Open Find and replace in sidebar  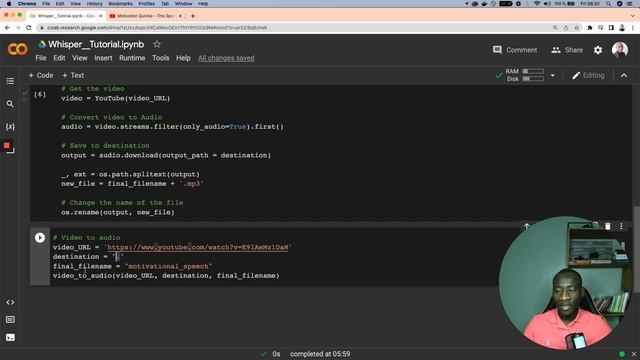[x=10, y=104]
